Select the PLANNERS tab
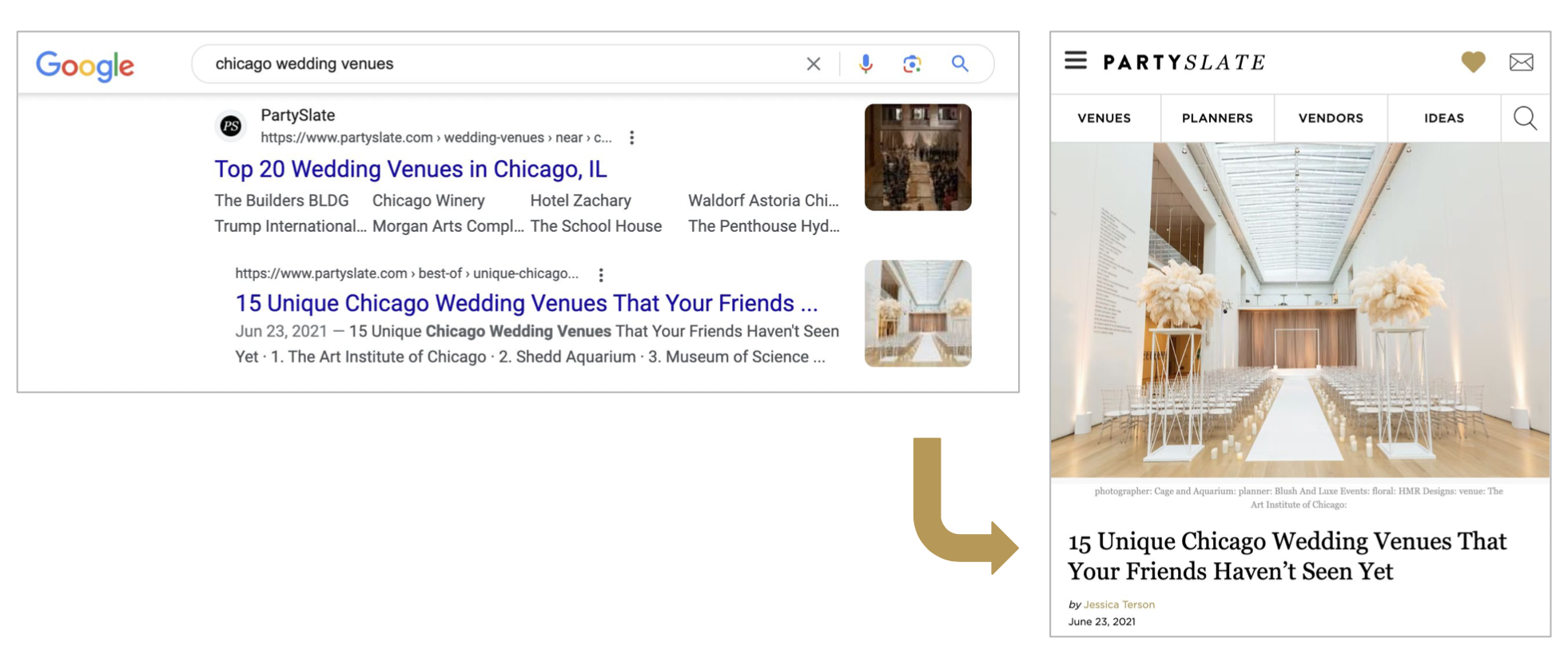 pos(1217,118)
